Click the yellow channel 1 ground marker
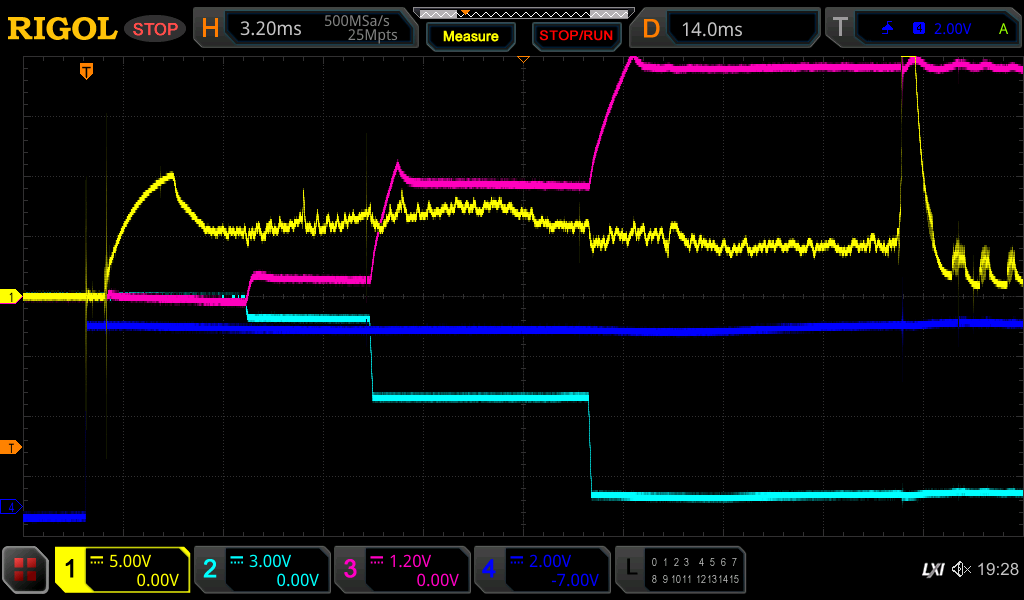1024x600 pixels. pyautogui.click(x=11, y=297)
